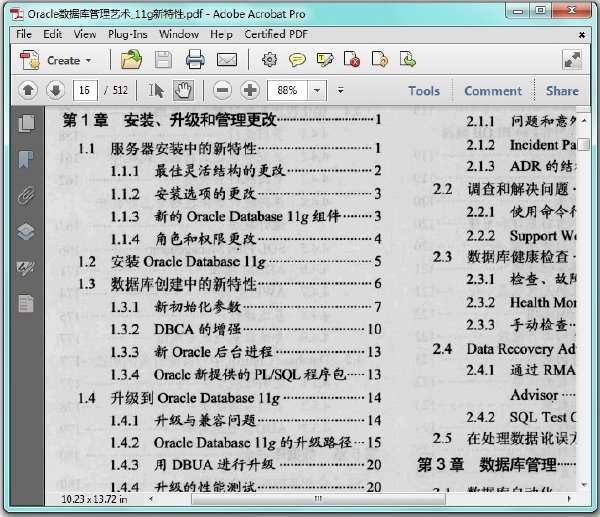Click the horizontal scrollbar right arrow

pyautogui.click(x=569, y=499)
